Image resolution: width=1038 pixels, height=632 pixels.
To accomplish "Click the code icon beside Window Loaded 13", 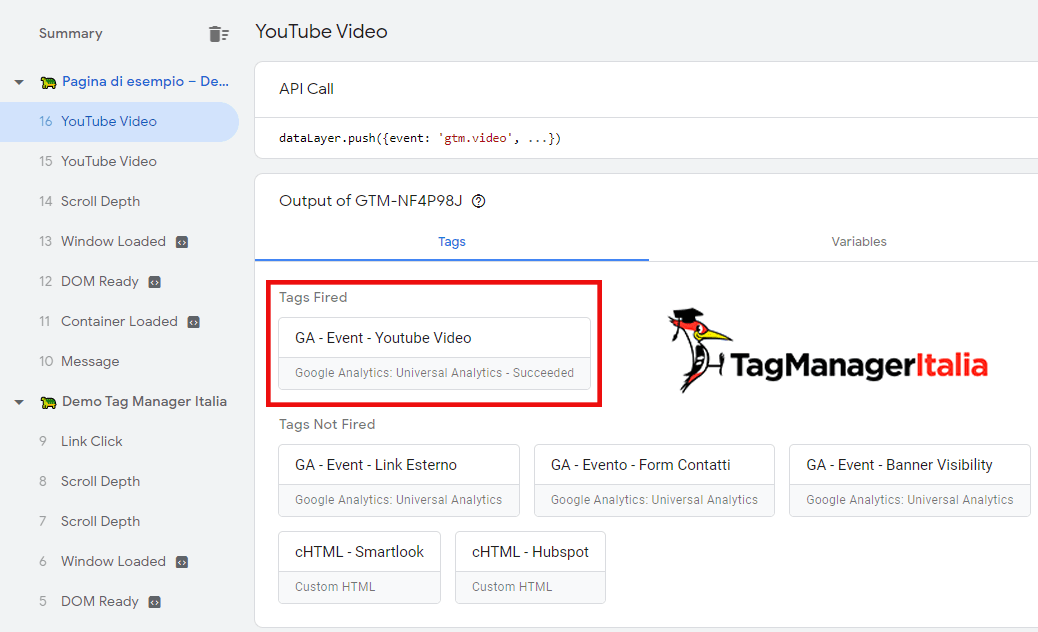I will tap(182, 242).
